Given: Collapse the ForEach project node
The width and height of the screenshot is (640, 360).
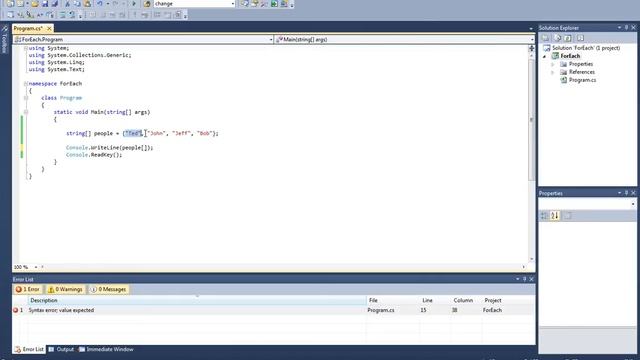Looking at the screenshot, I should pyautogui.click(x=544, y=56).
